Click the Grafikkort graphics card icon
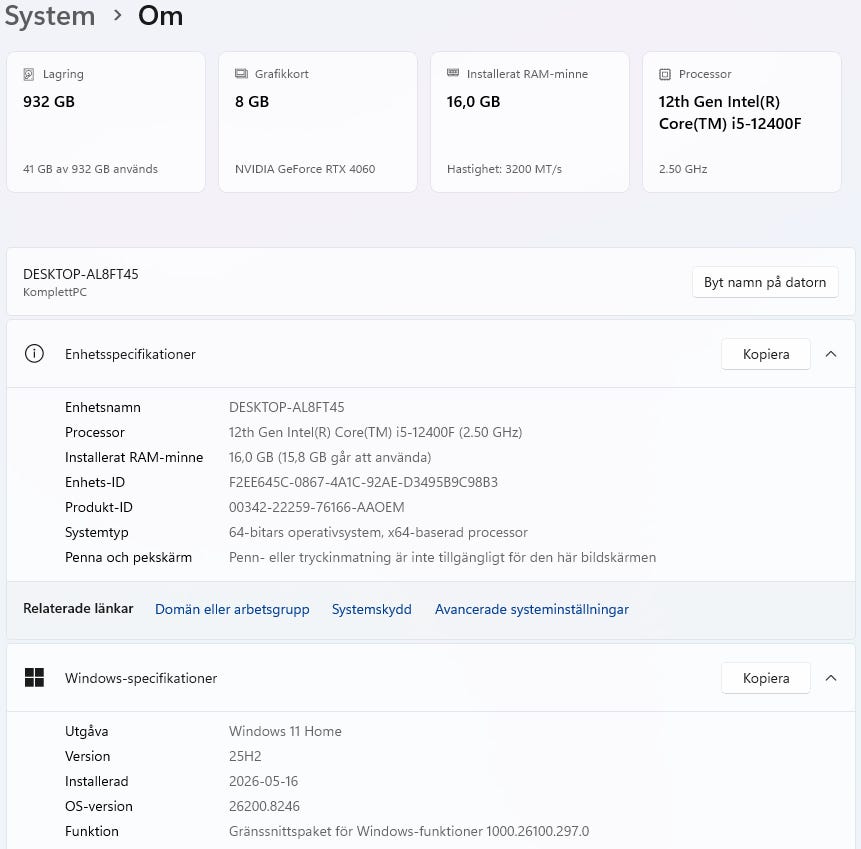 (x=241, y=74)
